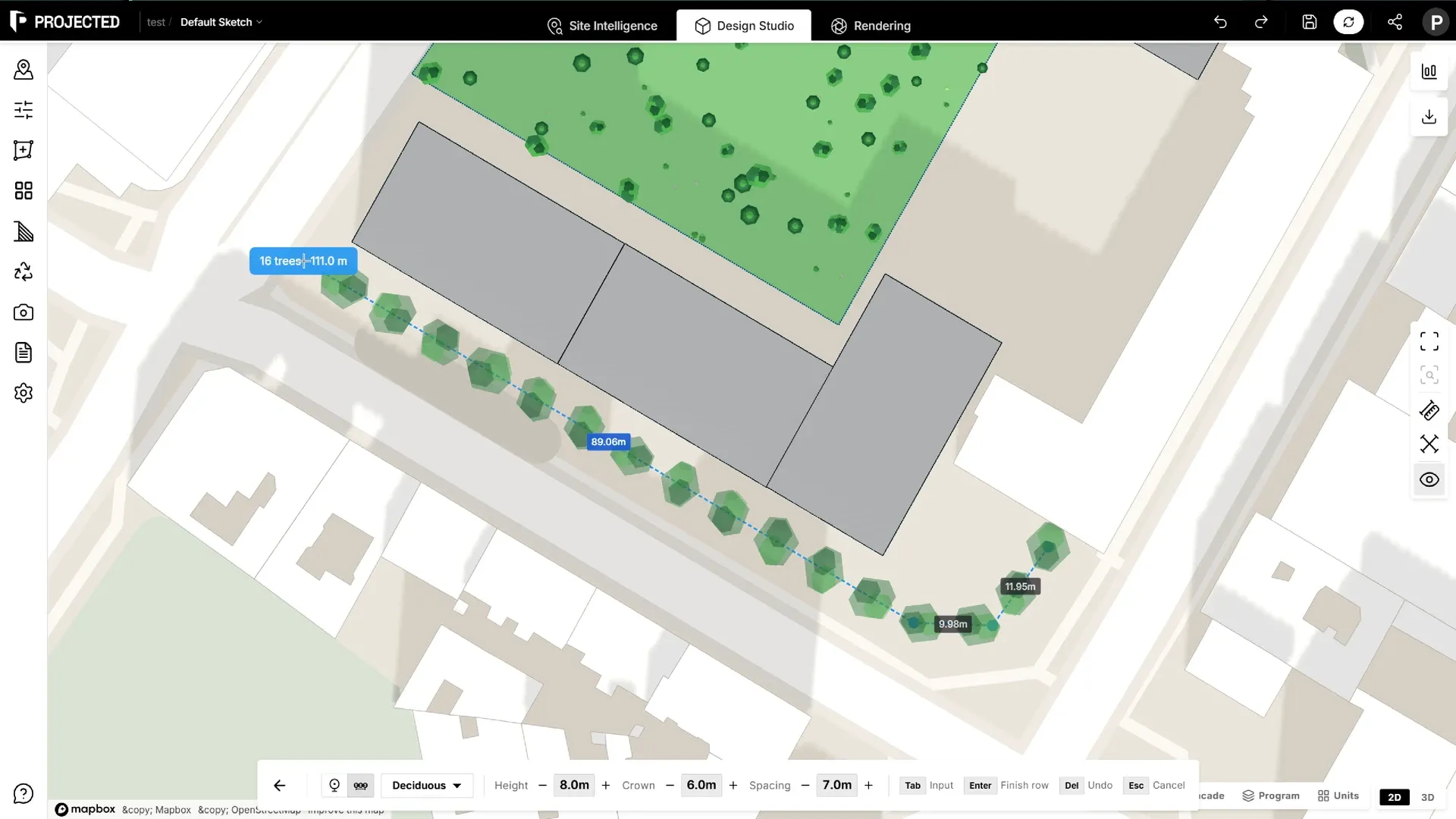Switch the view to 3D

[1428, 797]
